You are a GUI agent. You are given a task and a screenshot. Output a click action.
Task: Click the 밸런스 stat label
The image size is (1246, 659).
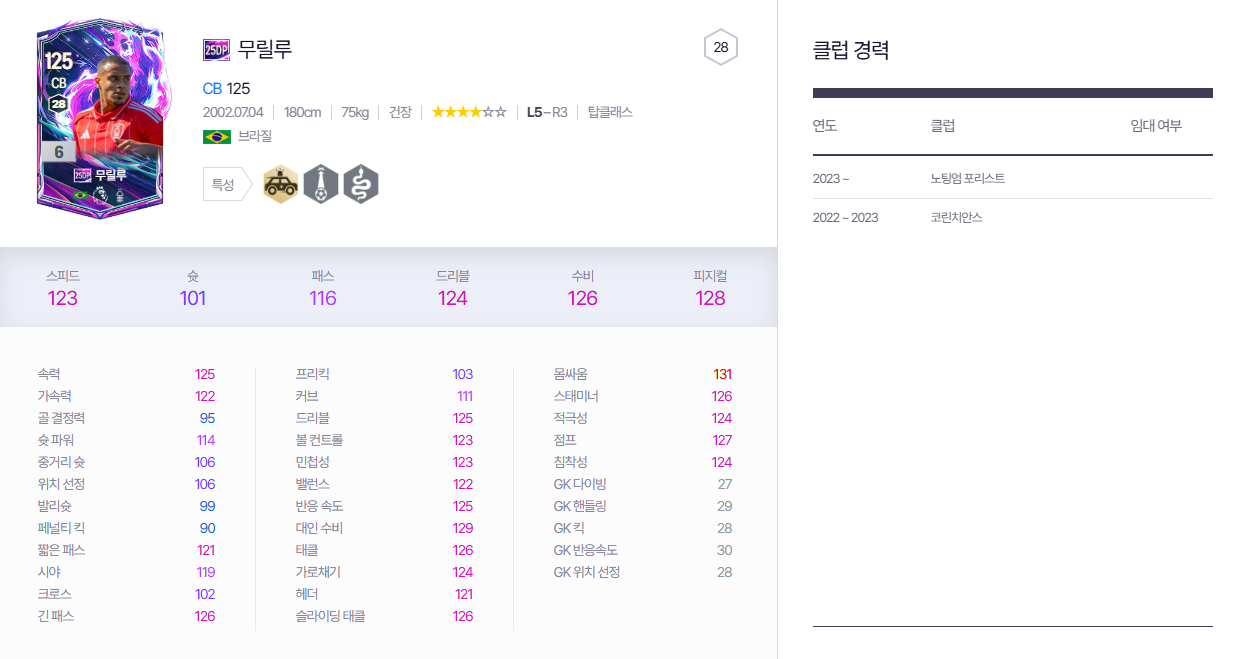click(313, 484)
